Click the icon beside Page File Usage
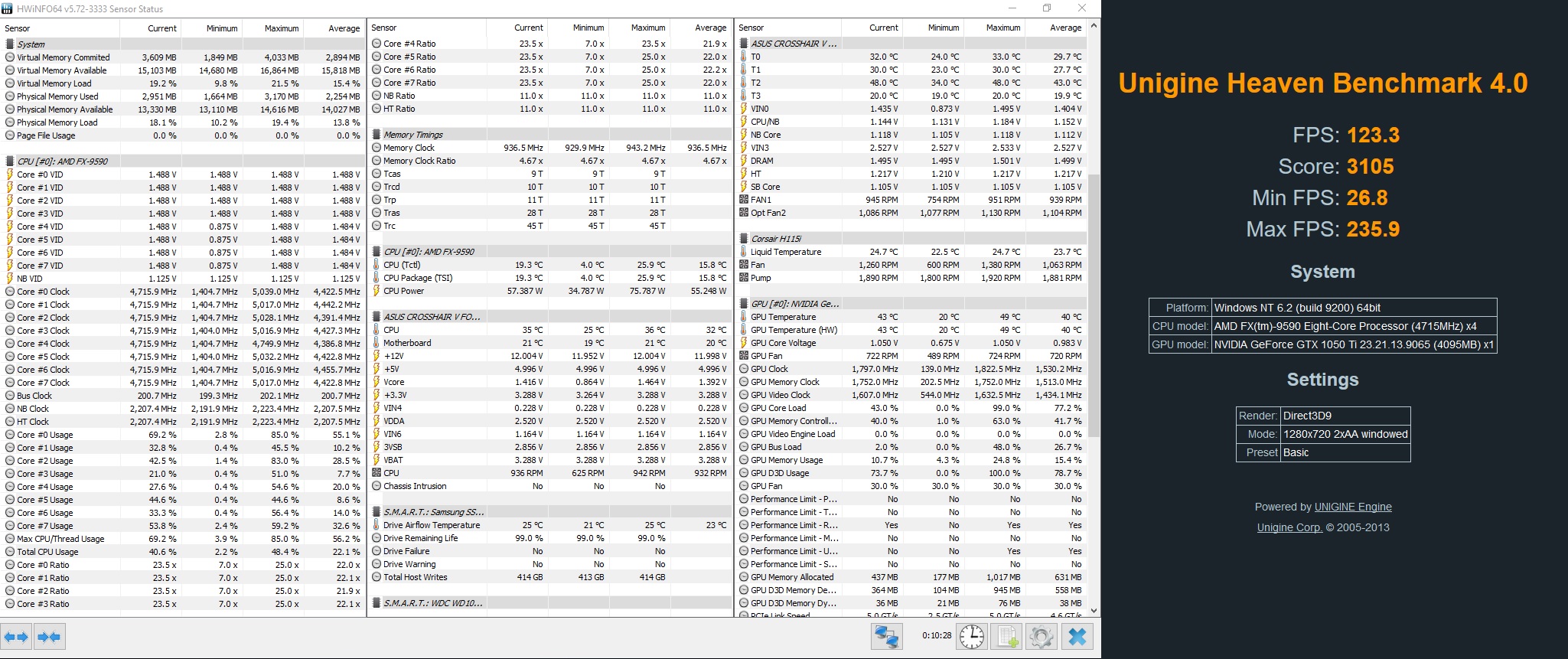Viewport: 1568px width, 659px height. click(x=10, y=135)
